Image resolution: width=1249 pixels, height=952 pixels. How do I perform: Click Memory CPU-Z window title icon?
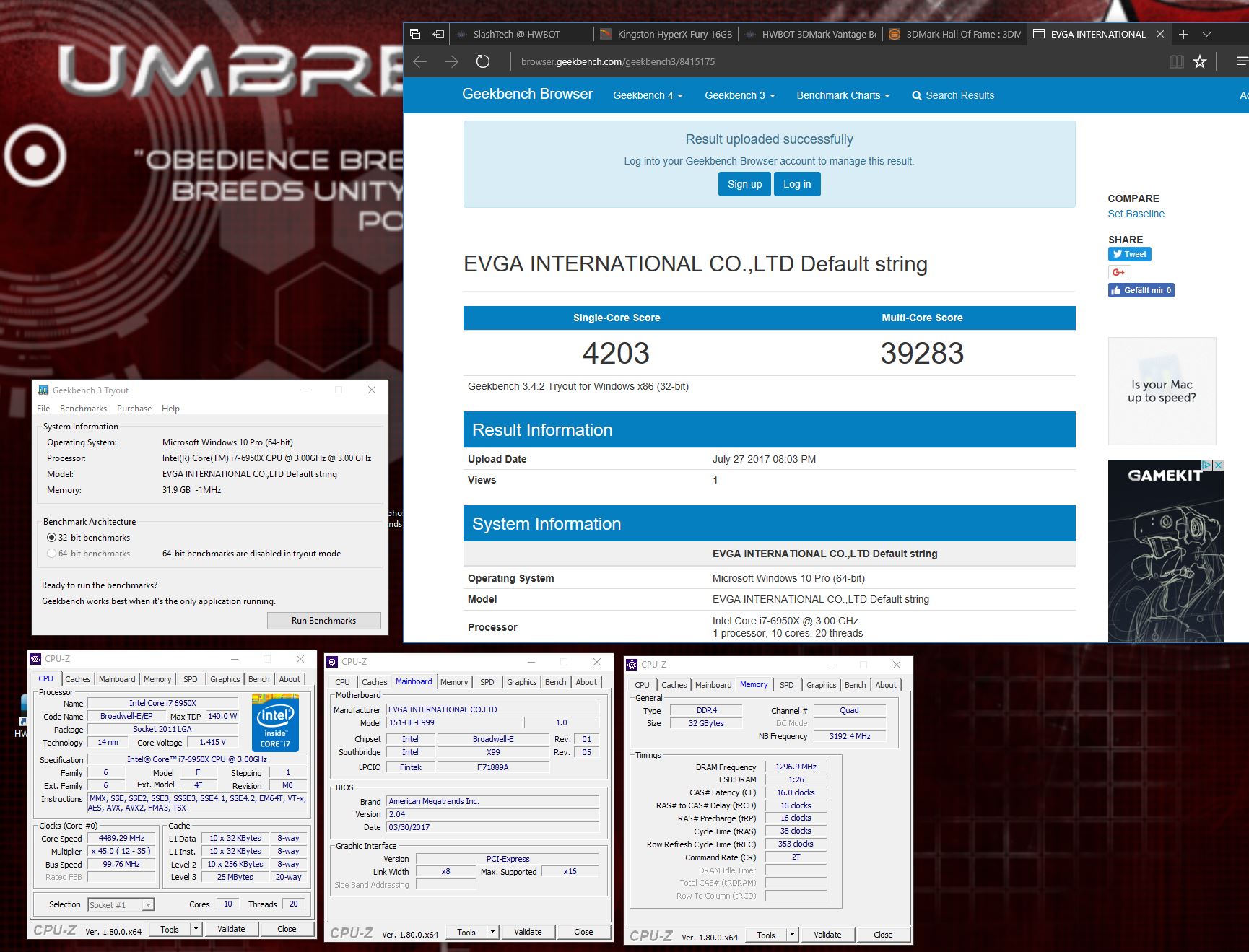(632, 665)
